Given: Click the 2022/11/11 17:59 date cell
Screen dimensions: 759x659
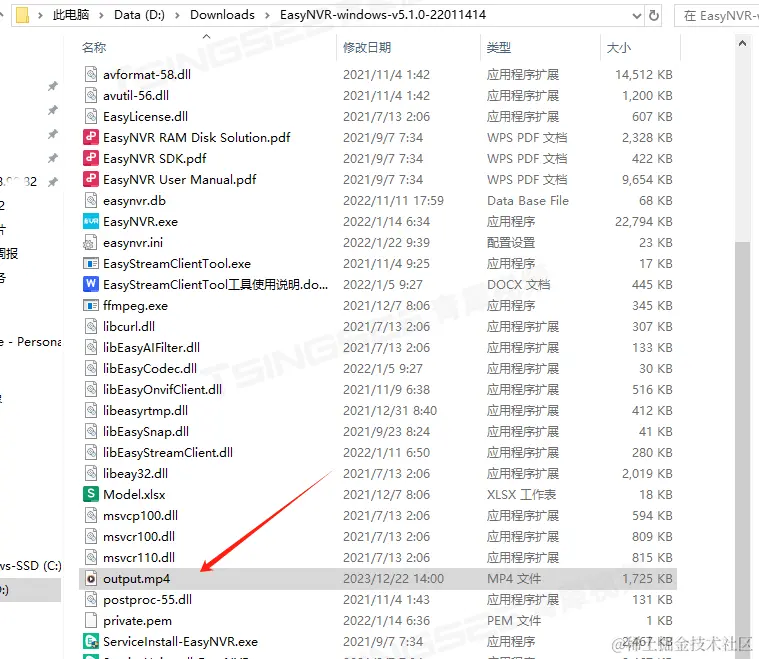Looking at the screenshot, I should coord(394,200).
